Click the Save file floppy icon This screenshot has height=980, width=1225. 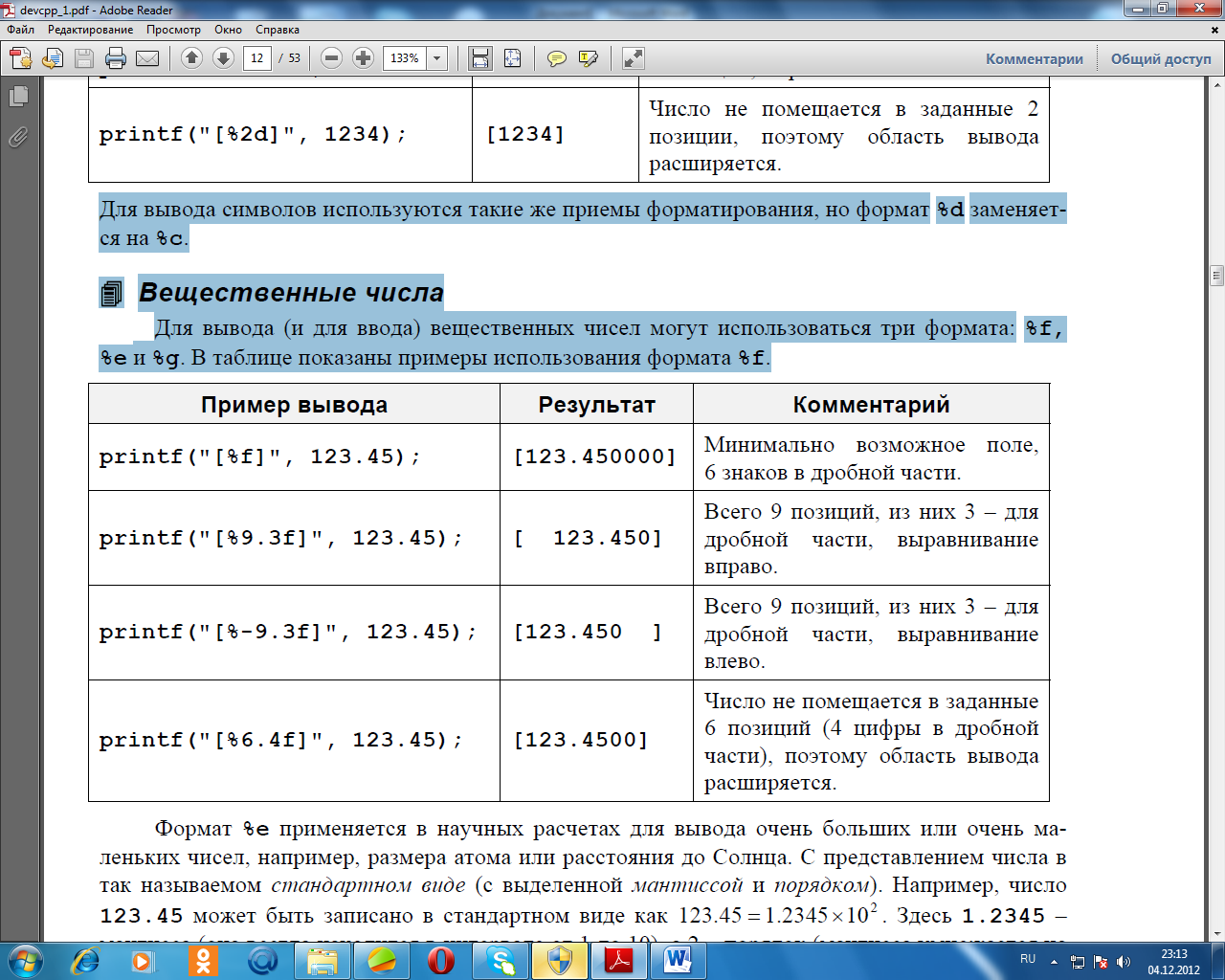(84, 58)
